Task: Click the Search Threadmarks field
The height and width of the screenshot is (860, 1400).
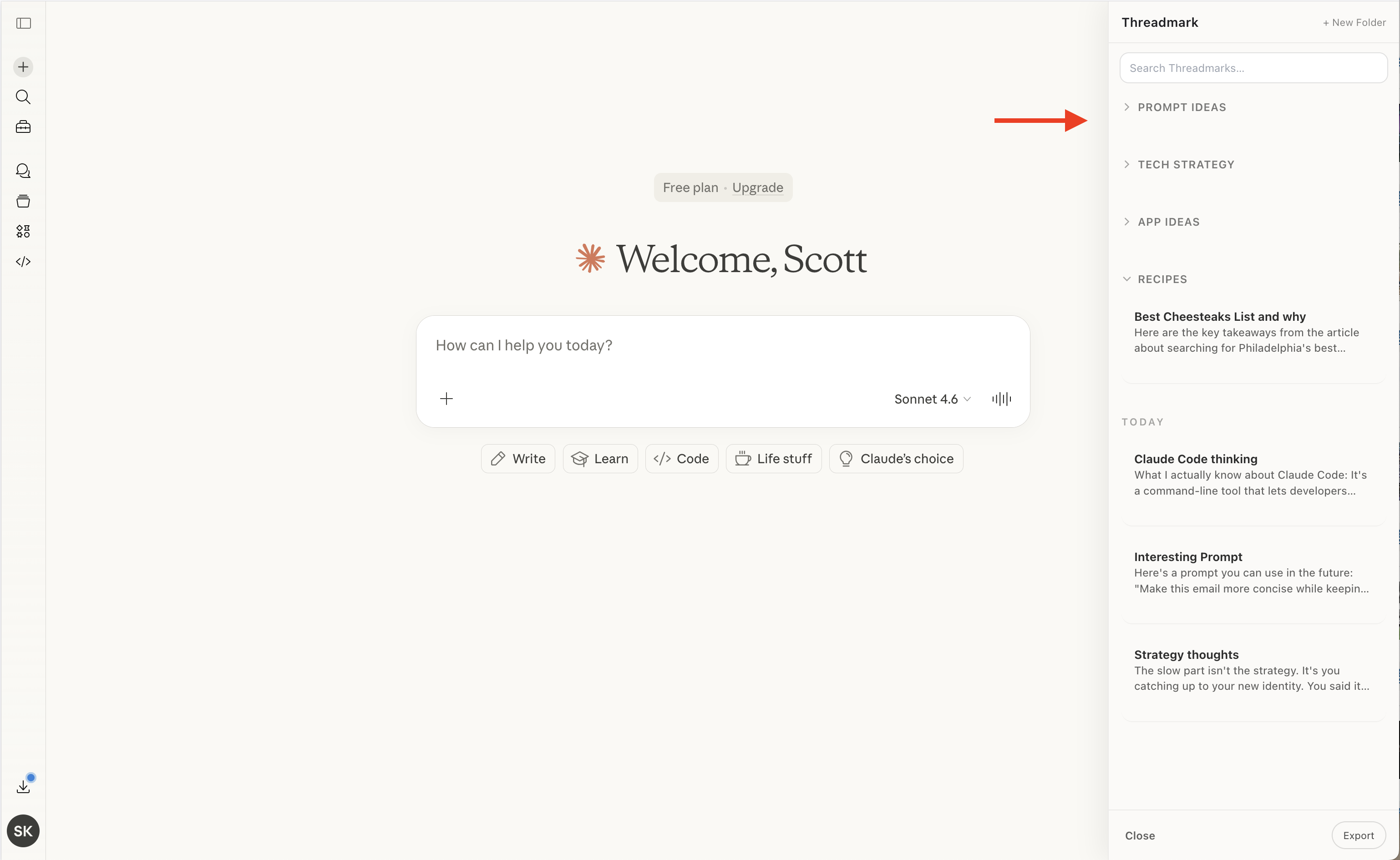Action: (x=1253, y=68)
